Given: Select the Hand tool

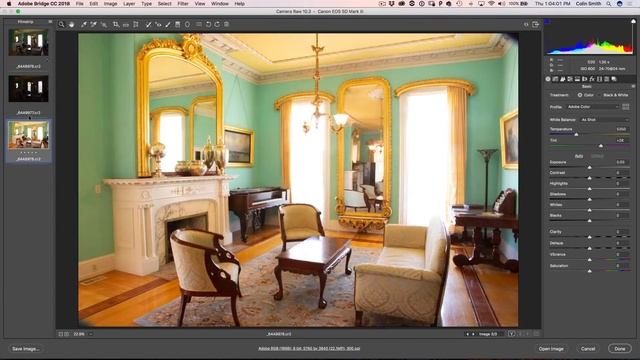Looking at the screenshot, I should click(x=71, y=24).
